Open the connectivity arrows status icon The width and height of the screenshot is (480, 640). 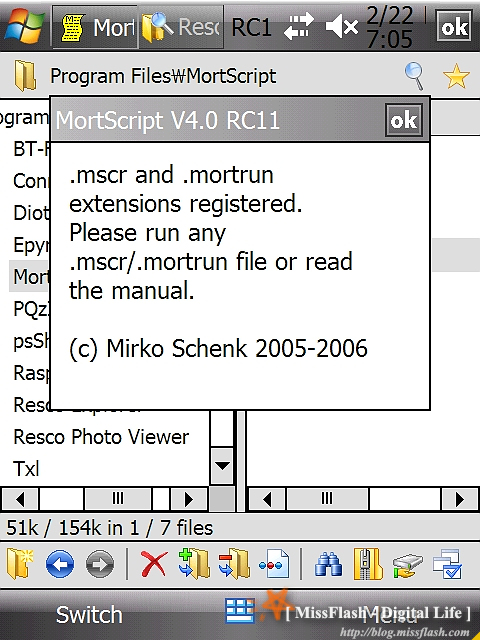[x=299, y=27]
